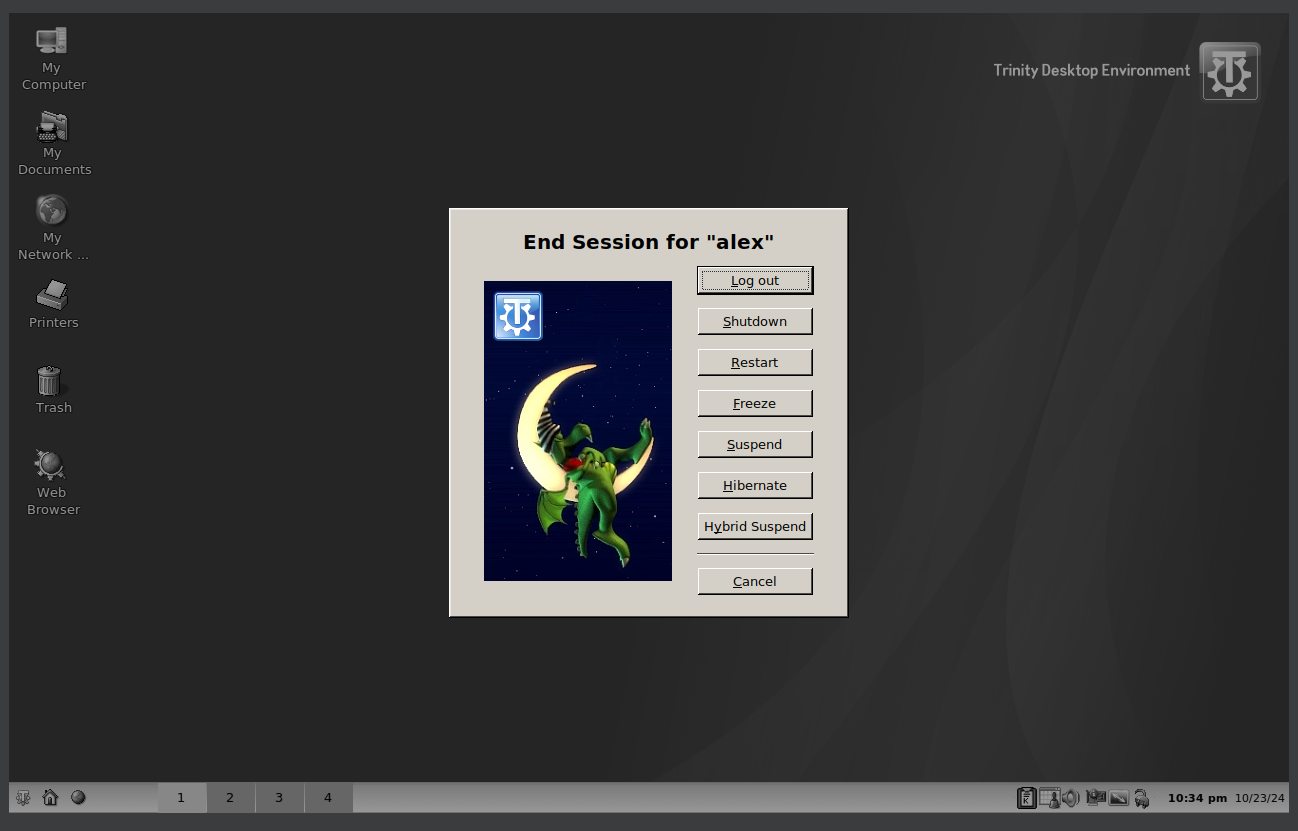Image resolution: width=1298 pixels, height=831 pixels.
Task: Open the Trinity menu launcher in the panel
Action: pyautogui.click(x=23, y=798)
